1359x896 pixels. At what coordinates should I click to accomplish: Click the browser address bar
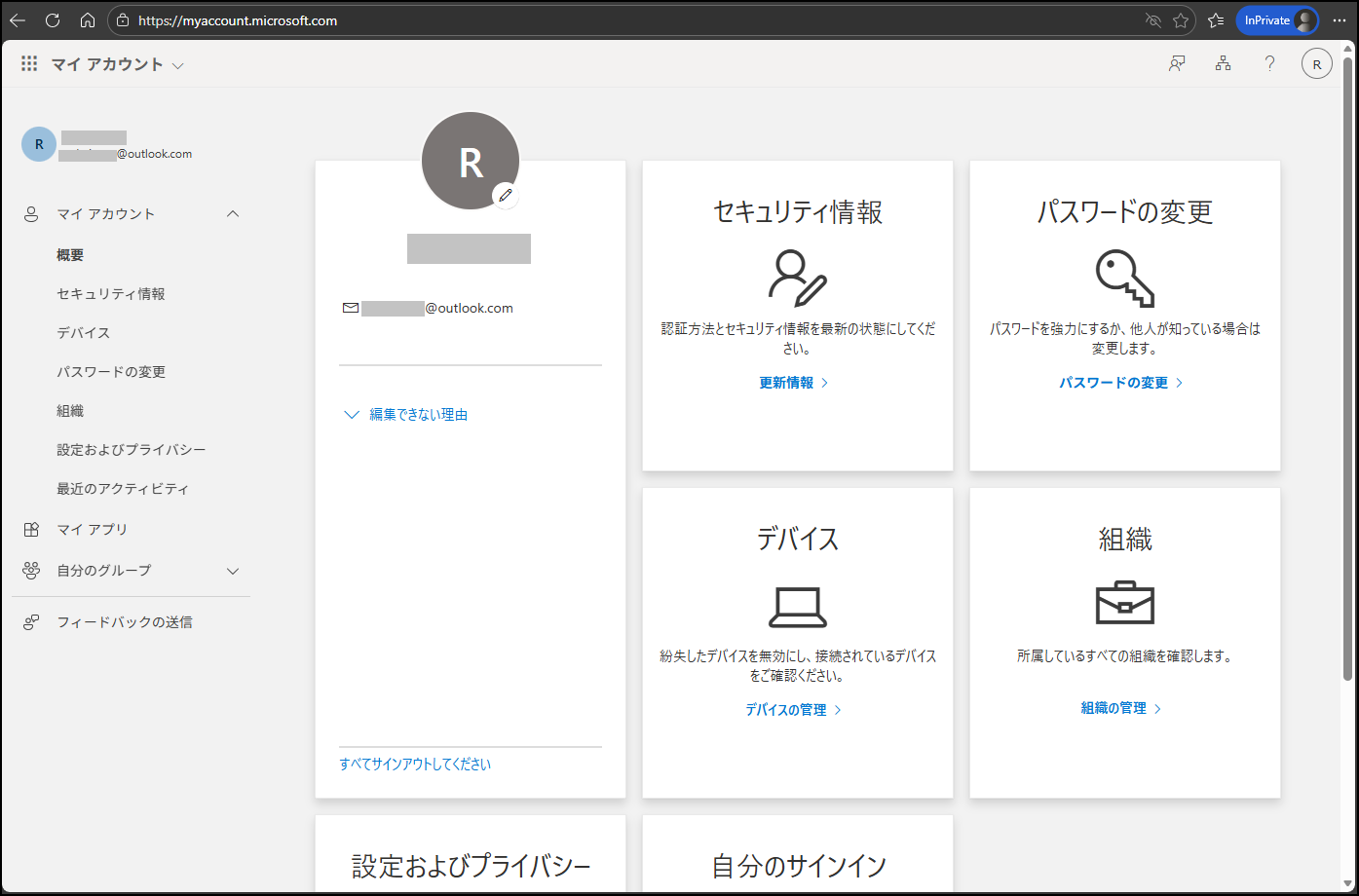(623, 20)
